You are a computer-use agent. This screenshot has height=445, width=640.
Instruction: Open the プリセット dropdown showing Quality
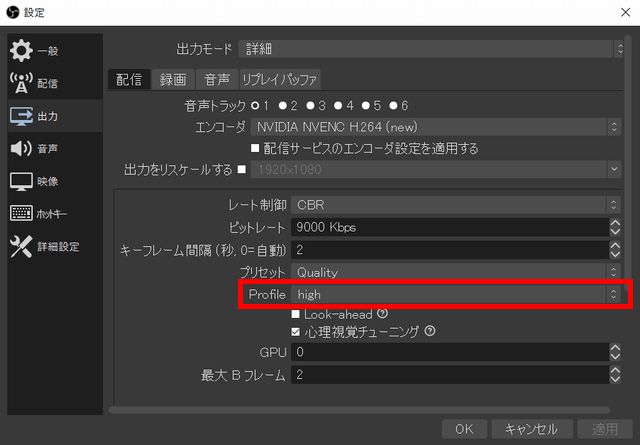click(x=456, y=272)
